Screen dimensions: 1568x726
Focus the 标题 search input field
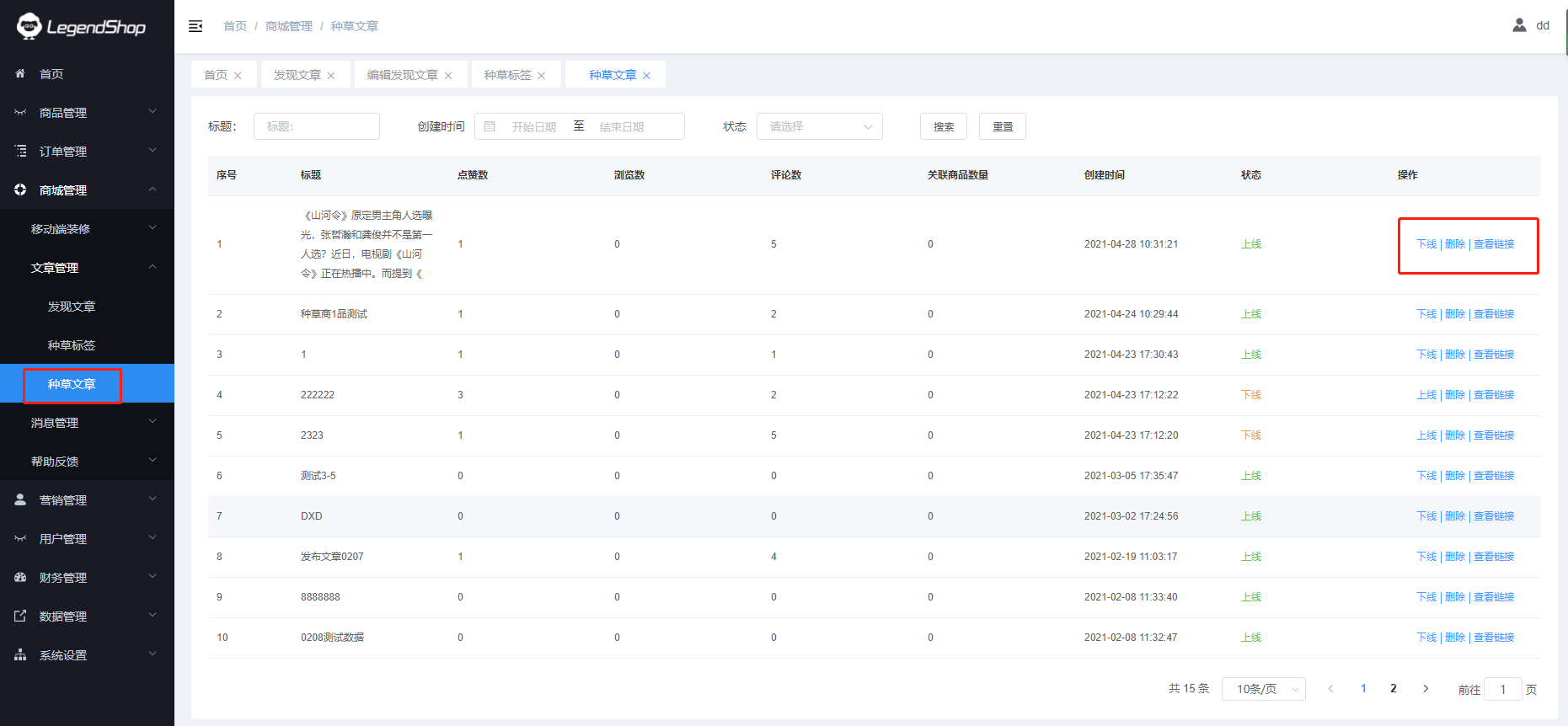click(316, 126)
